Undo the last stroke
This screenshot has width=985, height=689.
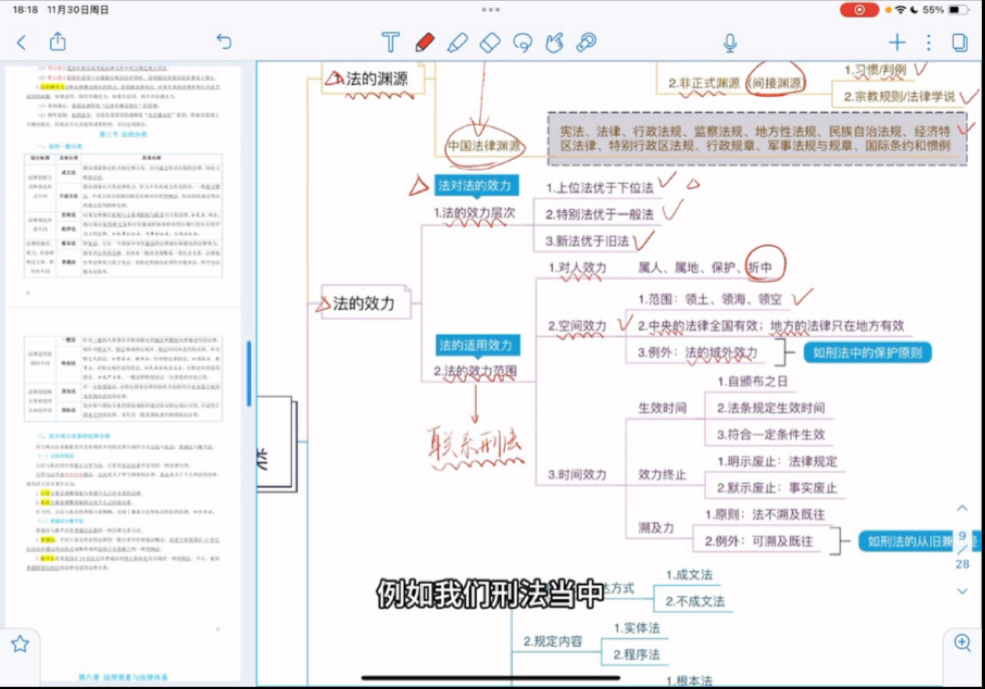[224, 41]
